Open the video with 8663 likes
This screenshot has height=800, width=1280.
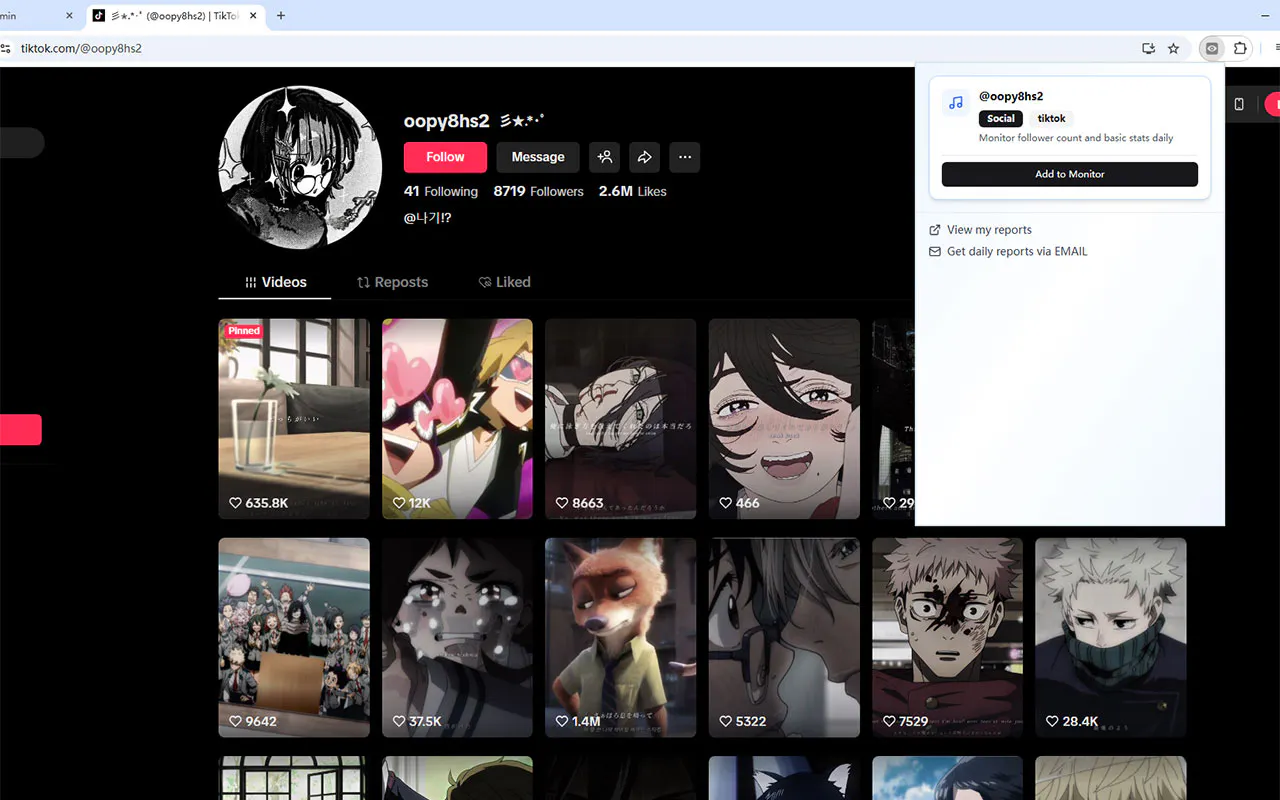pyautogui.click(x=620, y=419)
